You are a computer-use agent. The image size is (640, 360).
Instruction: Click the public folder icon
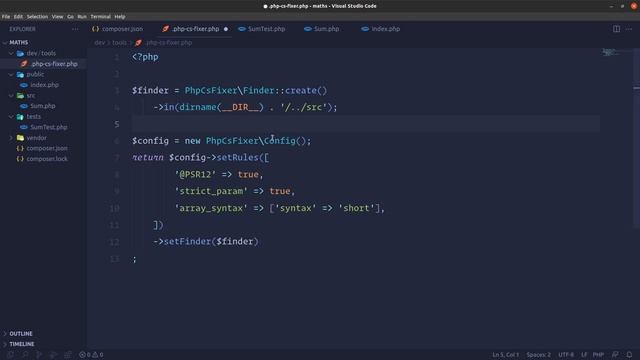click(x=20, y=75)
